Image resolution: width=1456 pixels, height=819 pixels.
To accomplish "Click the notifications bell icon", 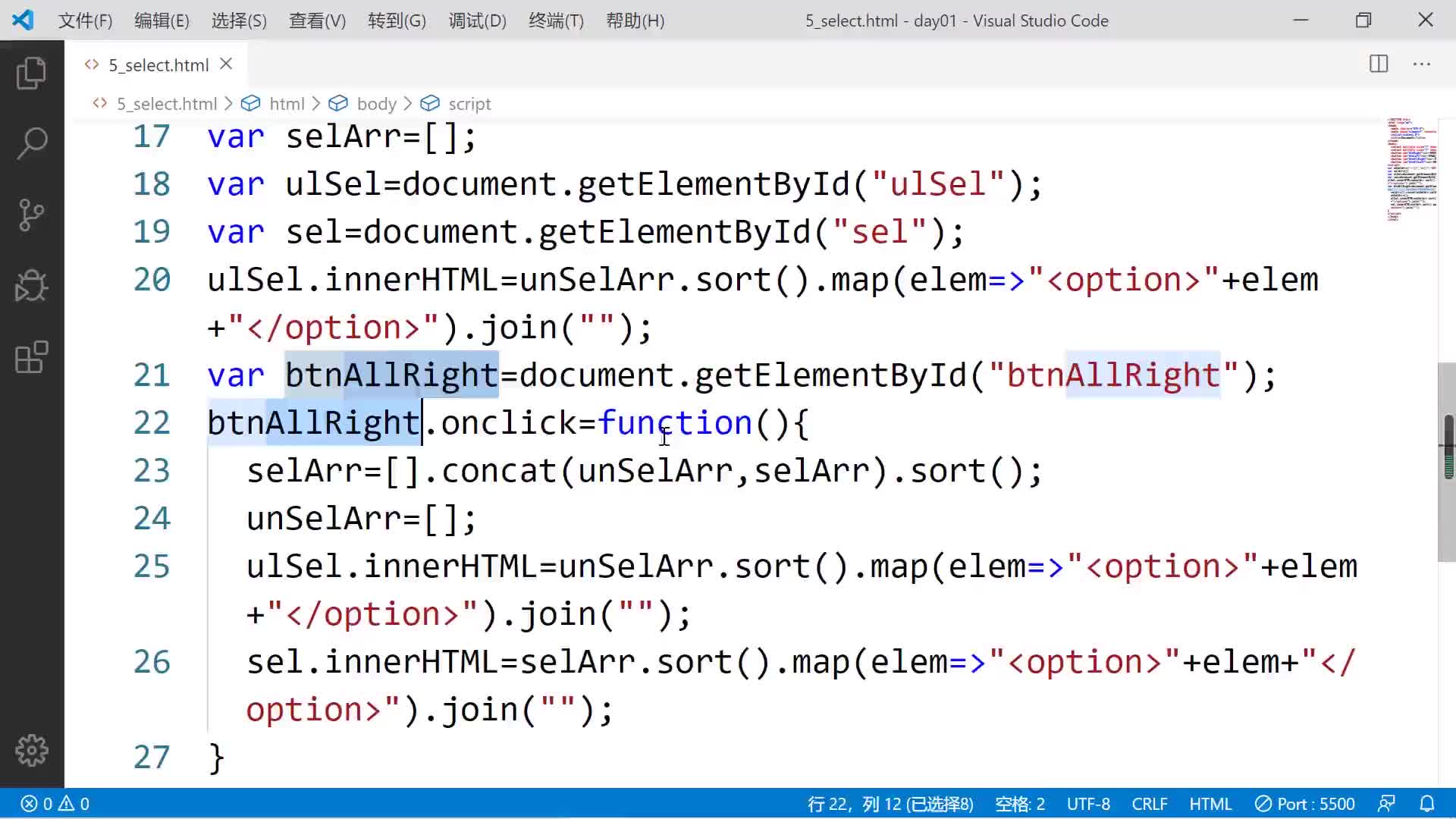I will (x=1427, y=804).
